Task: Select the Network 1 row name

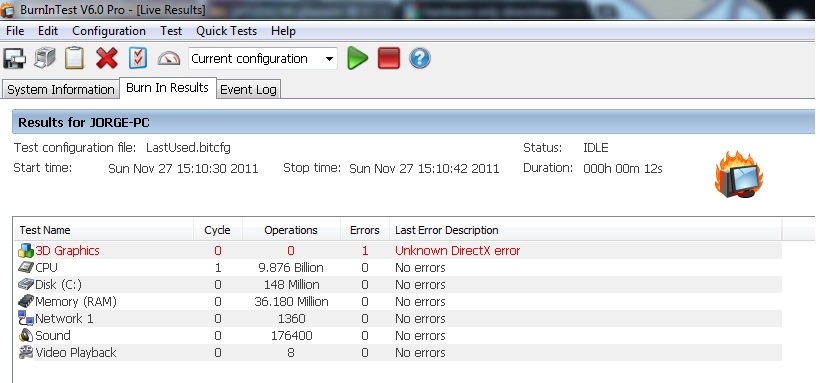Action: point(64,319)
